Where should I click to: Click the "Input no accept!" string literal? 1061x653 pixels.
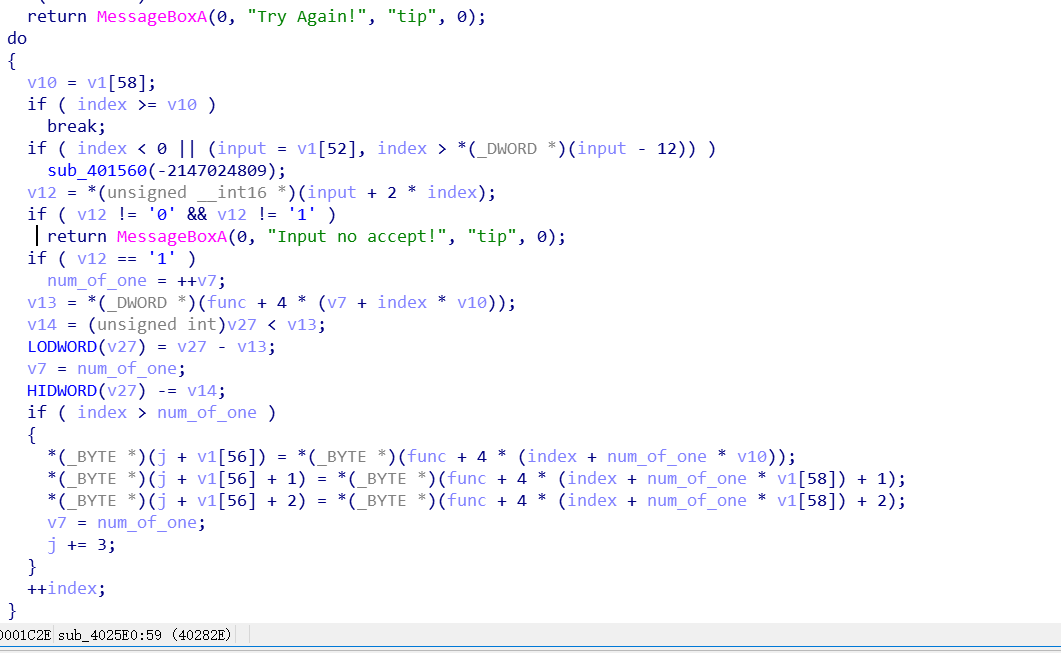357,236
